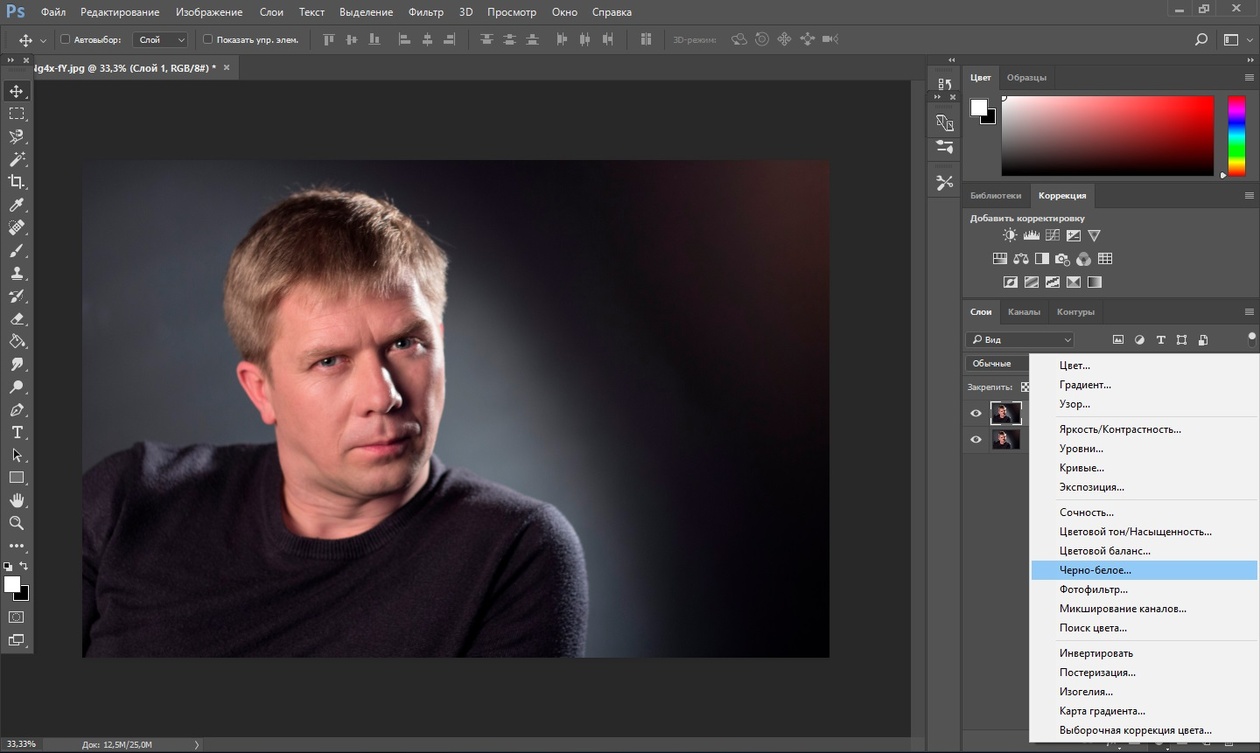Select the Crop tool
This screenshot has height=753, width=1260.
point(17,182)
